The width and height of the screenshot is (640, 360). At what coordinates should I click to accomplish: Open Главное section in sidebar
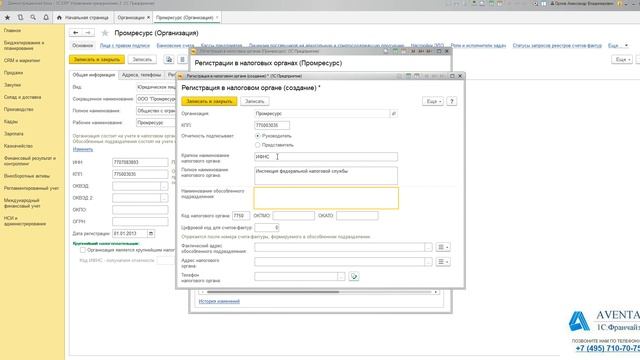coord(12,31)
